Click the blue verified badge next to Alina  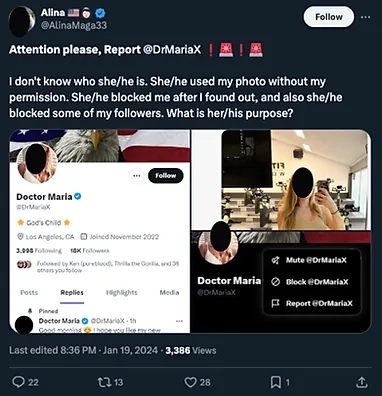coord(100,13)
